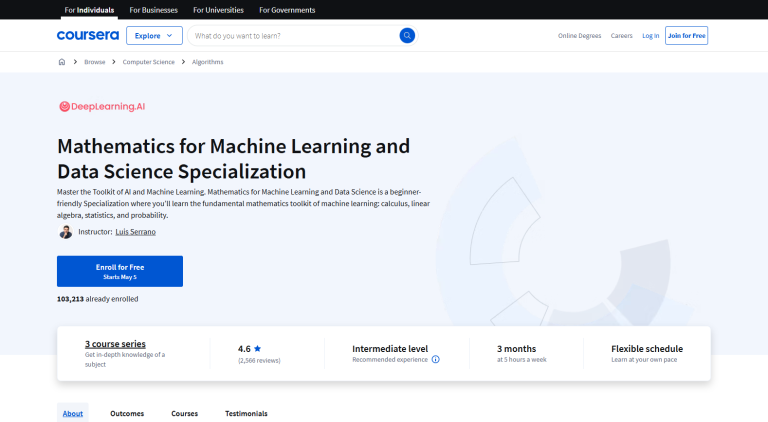Click the 'Flexible schedule' text
Screen dimensions: 768x422
tap(647, 349)
